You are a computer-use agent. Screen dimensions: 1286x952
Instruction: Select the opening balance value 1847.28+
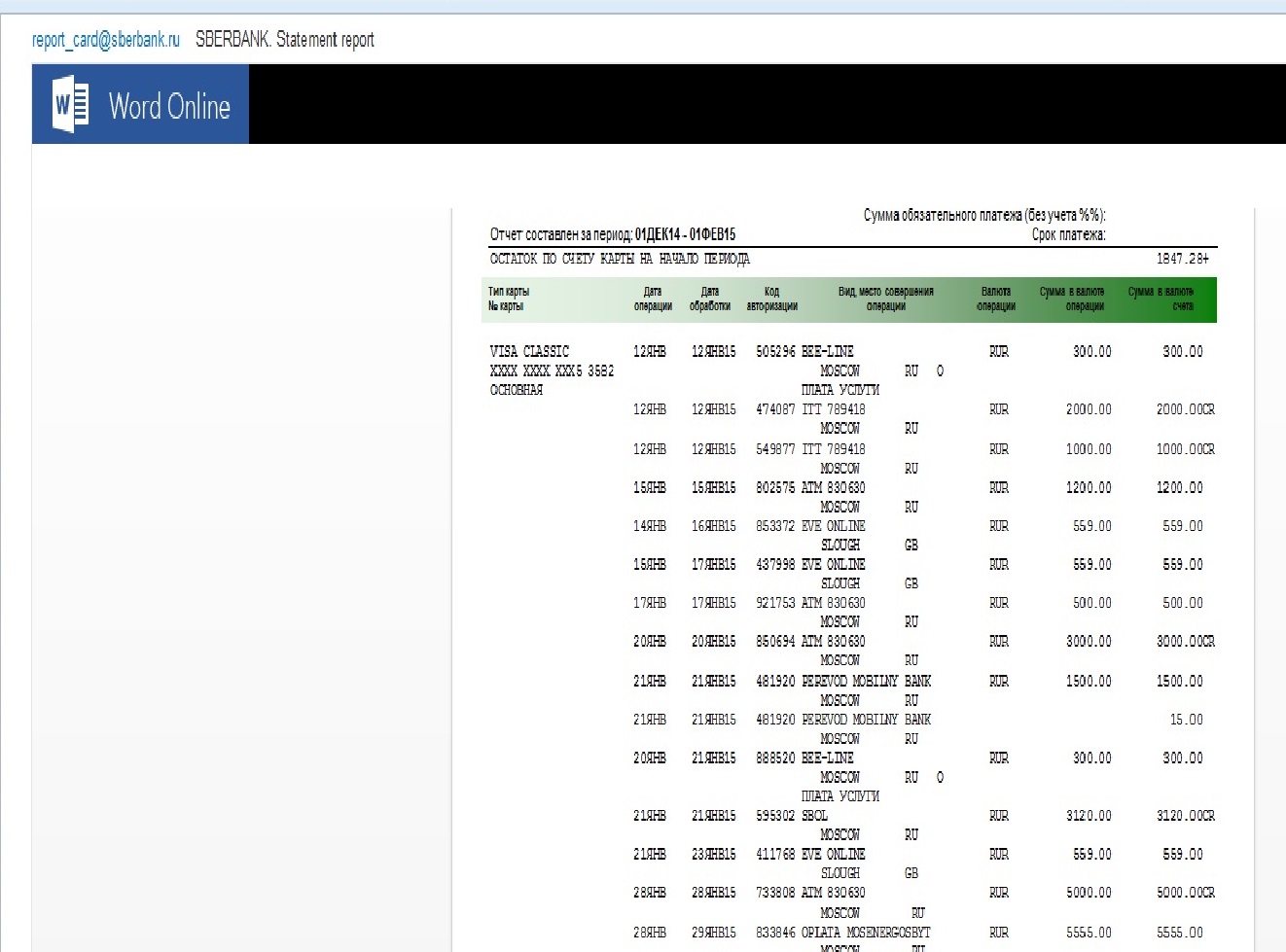coord(1183,259)
